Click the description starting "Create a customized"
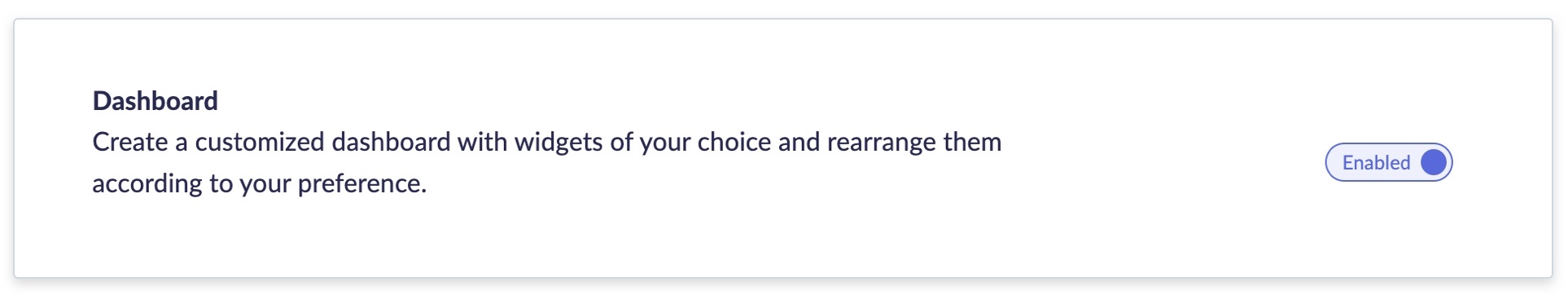Viewport: 1568px width, 295px height. 546,162
